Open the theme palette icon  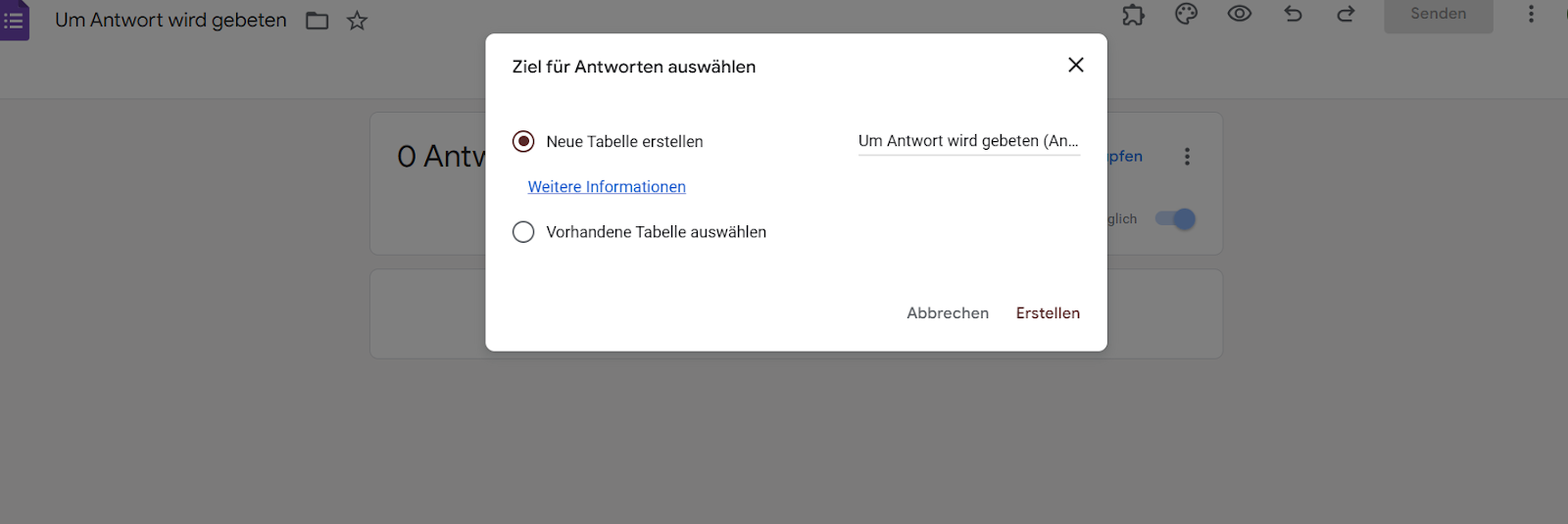[x=1186, y=15]
